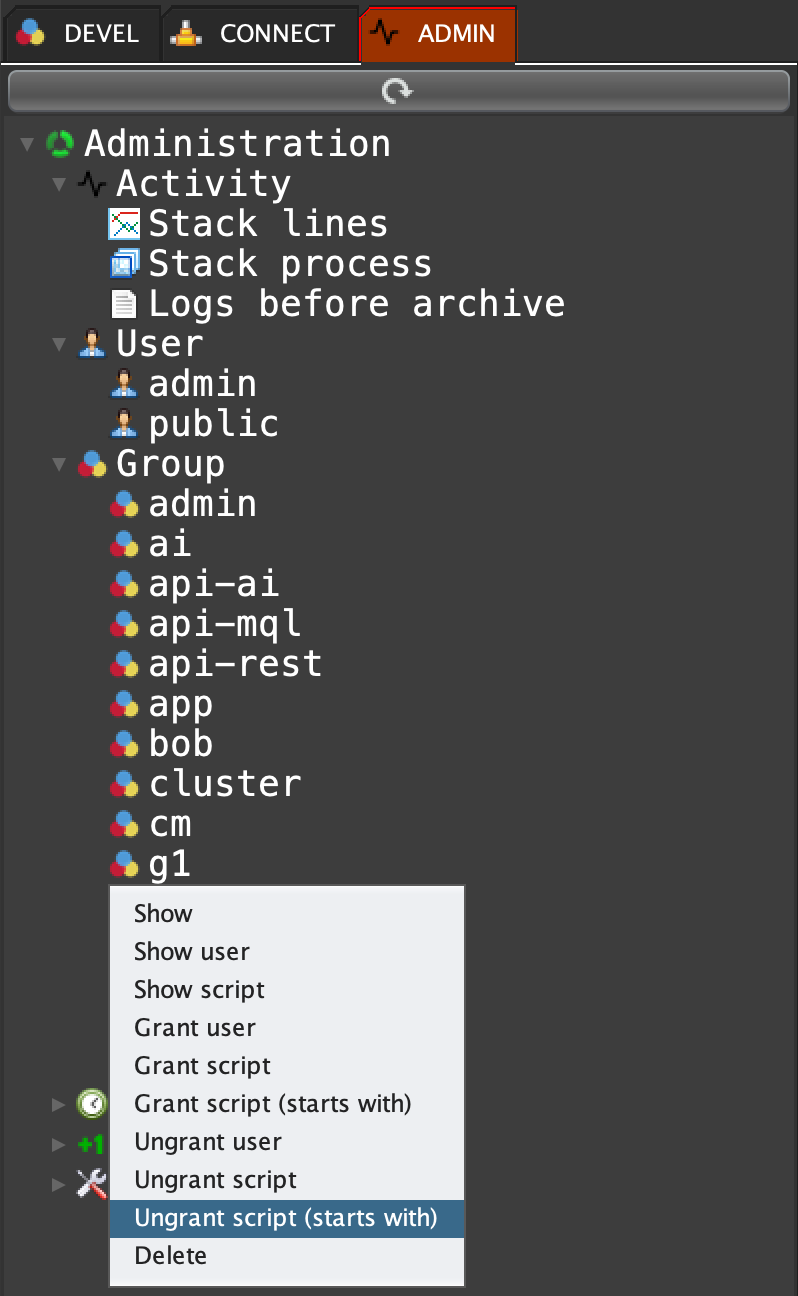Select the bob group tree item
798x1296 pixels.
coord(181,744)
